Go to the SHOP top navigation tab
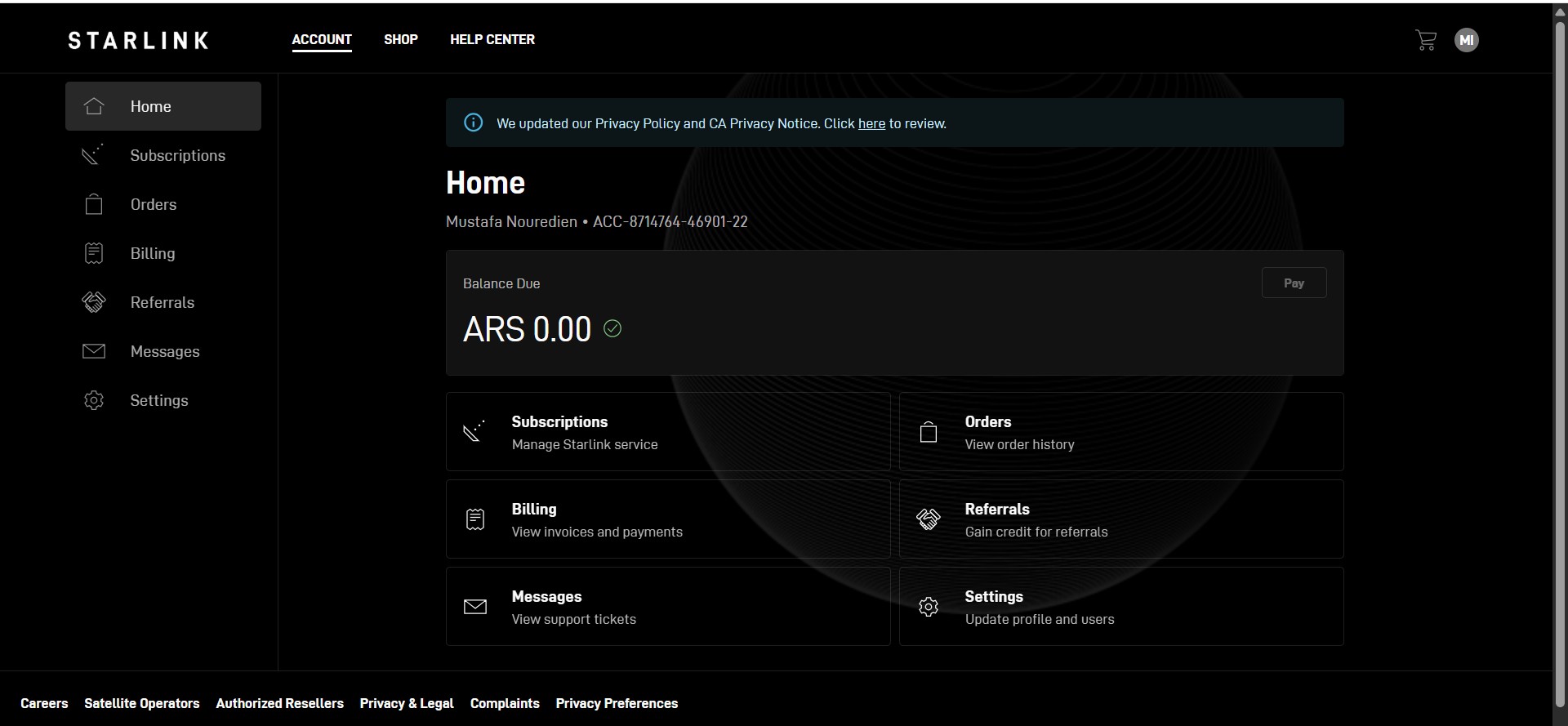Screen dimensions: 1568x726 401,39
